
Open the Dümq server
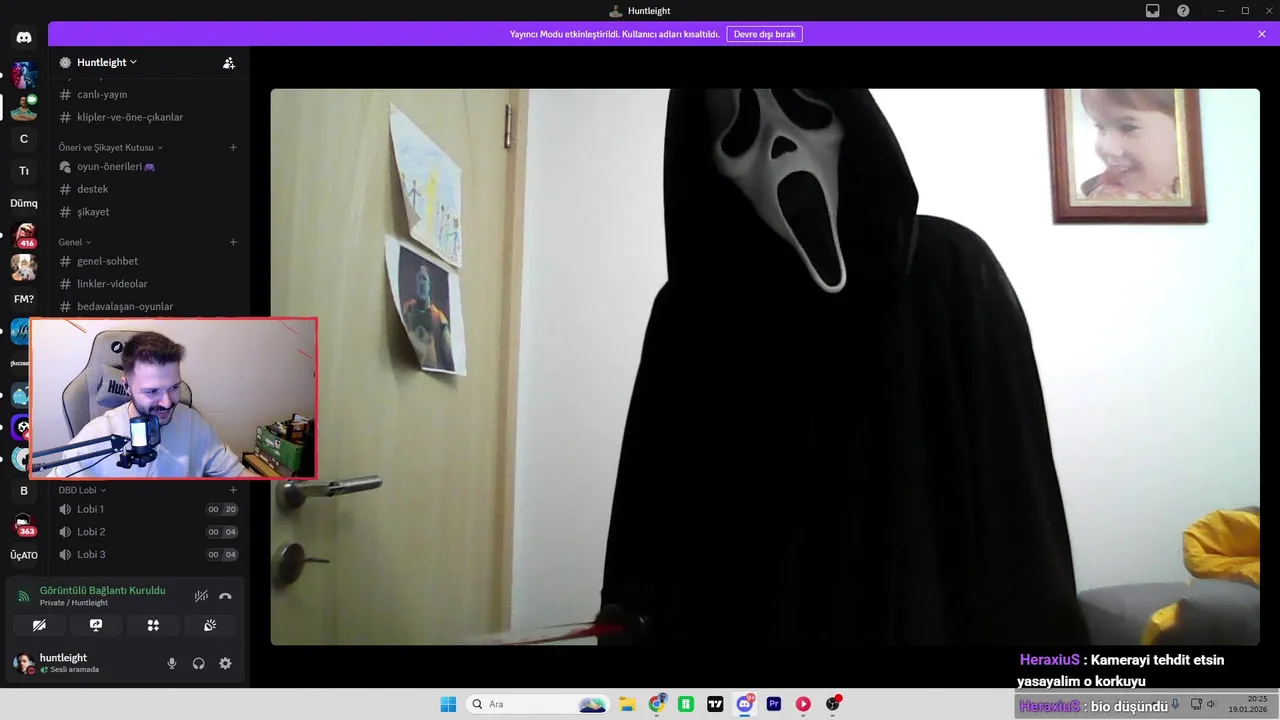point(24,203)
